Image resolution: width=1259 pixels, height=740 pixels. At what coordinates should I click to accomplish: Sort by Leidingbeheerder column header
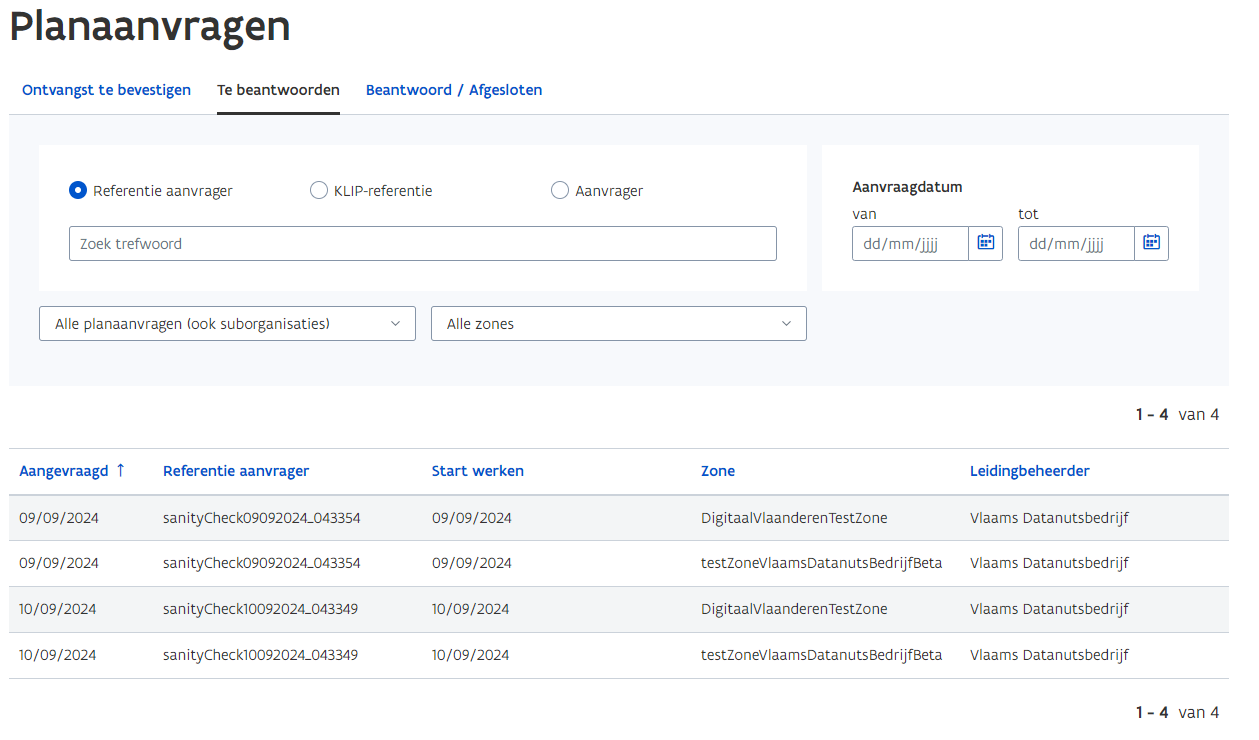[x=1029, y=471]
